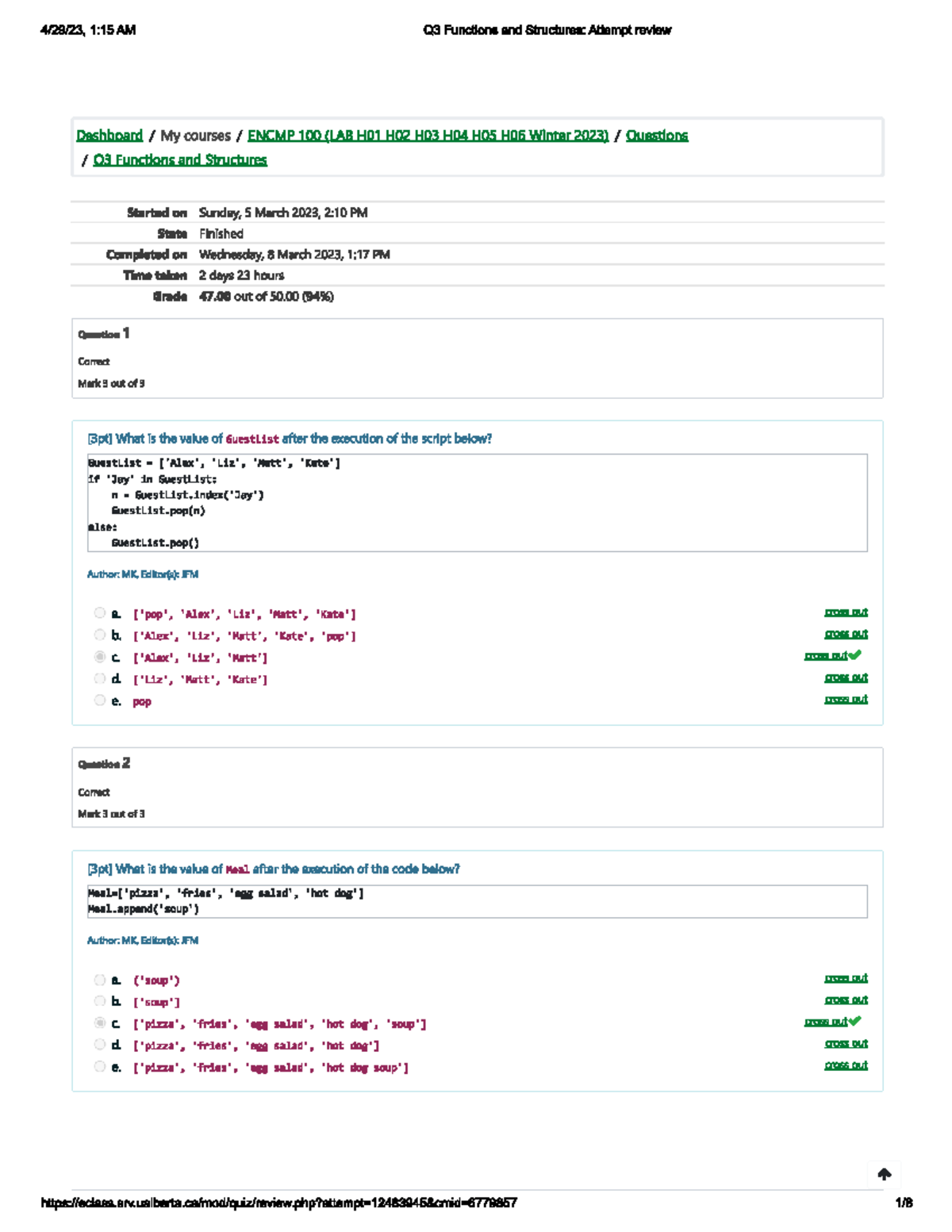Cross out Question 1 option b
Screen dimensions: 952x1232
[846, 634]
